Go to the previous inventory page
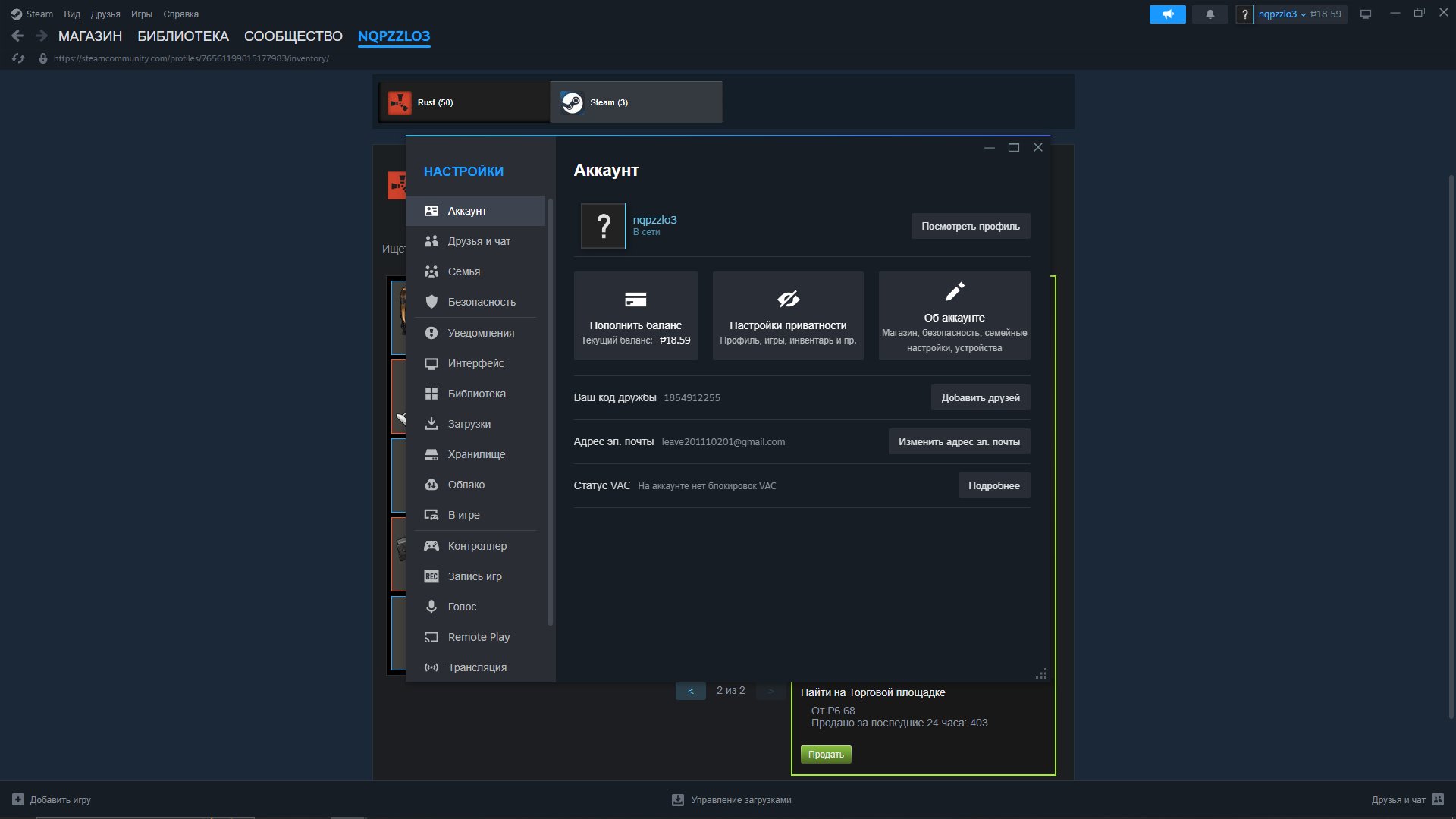Viewport: 1456px width, 819px height. click(691, 691)
